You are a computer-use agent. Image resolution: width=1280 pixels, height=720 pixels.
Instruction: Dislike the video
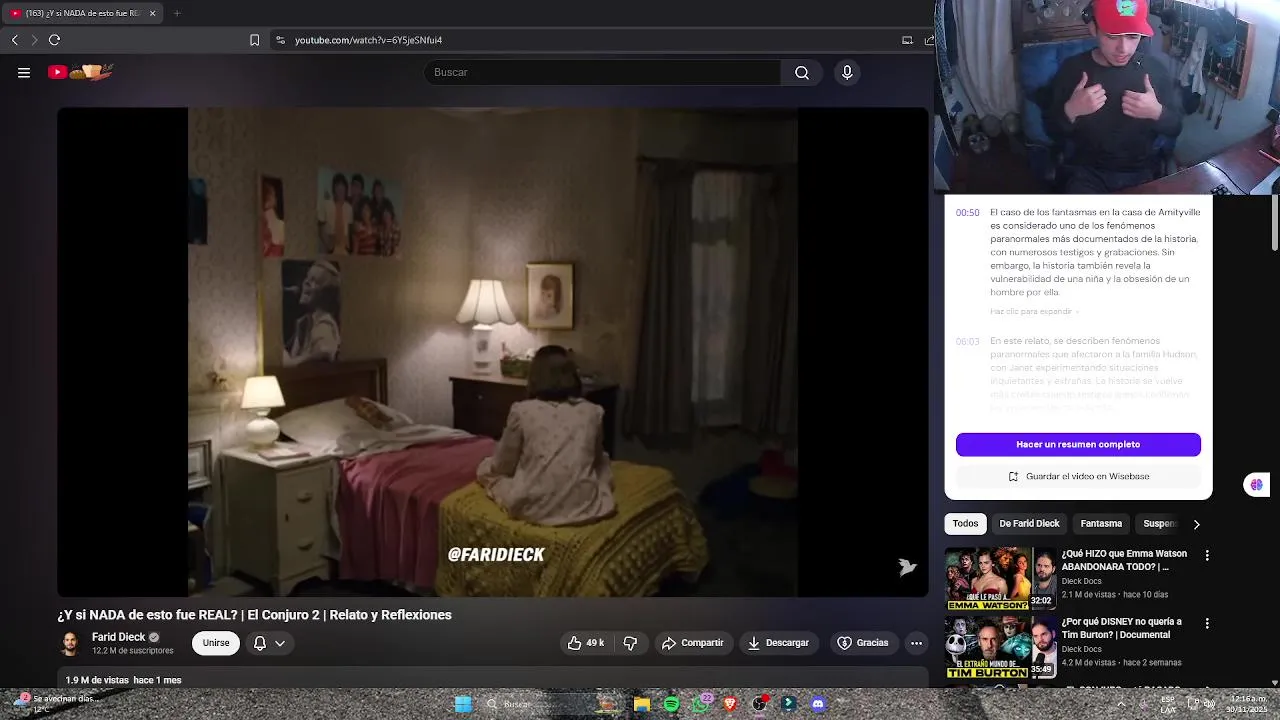coord(630,643)
